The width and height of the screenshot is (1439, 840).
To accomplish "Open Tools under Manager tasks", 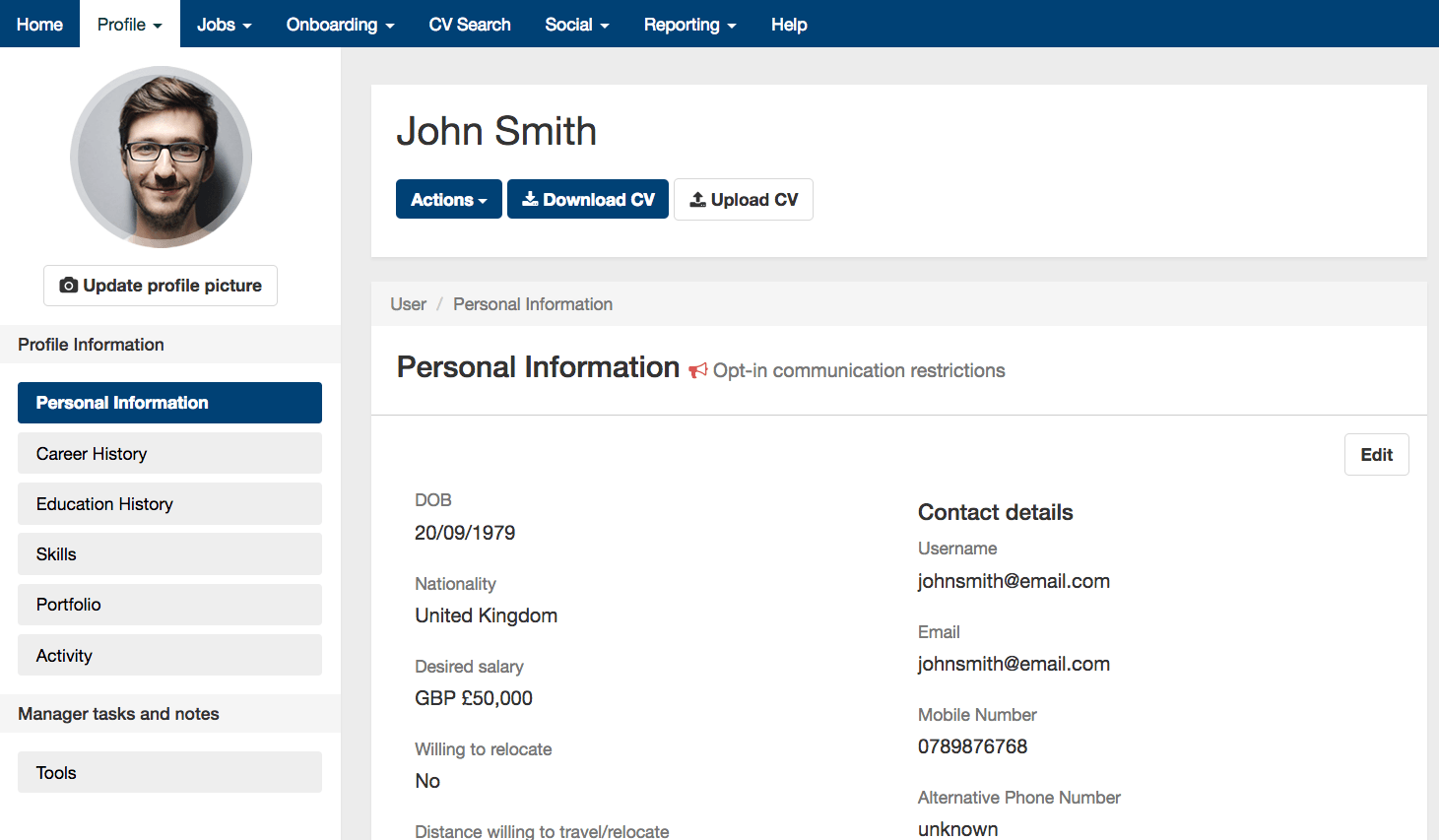I will tap(169, 772).
